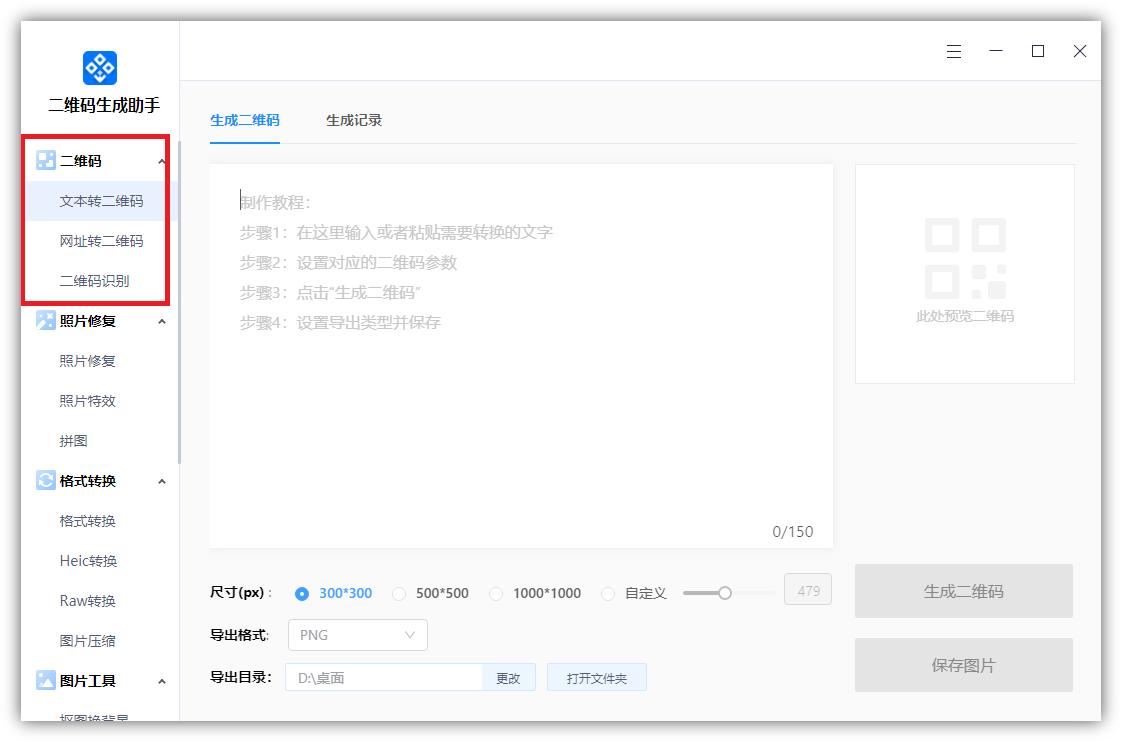Viewport: 1122px width, 742px height.
Task: Click the 生成二维码 generate button
Action: pos(963,591)
